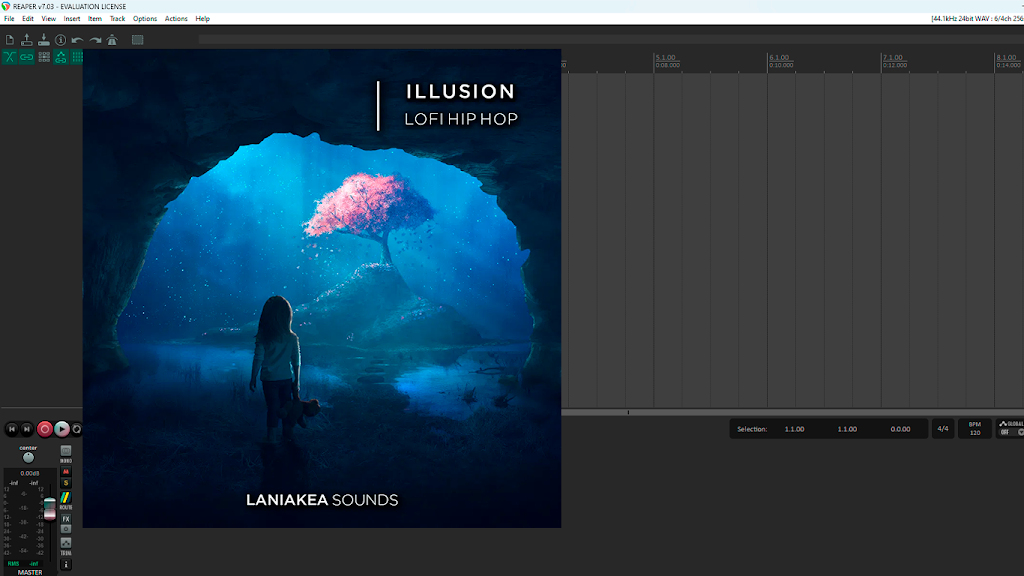Screen dimensions: 1024x576
Task: Click the RMS -inf readout on master meter
Action: [24, 564]
